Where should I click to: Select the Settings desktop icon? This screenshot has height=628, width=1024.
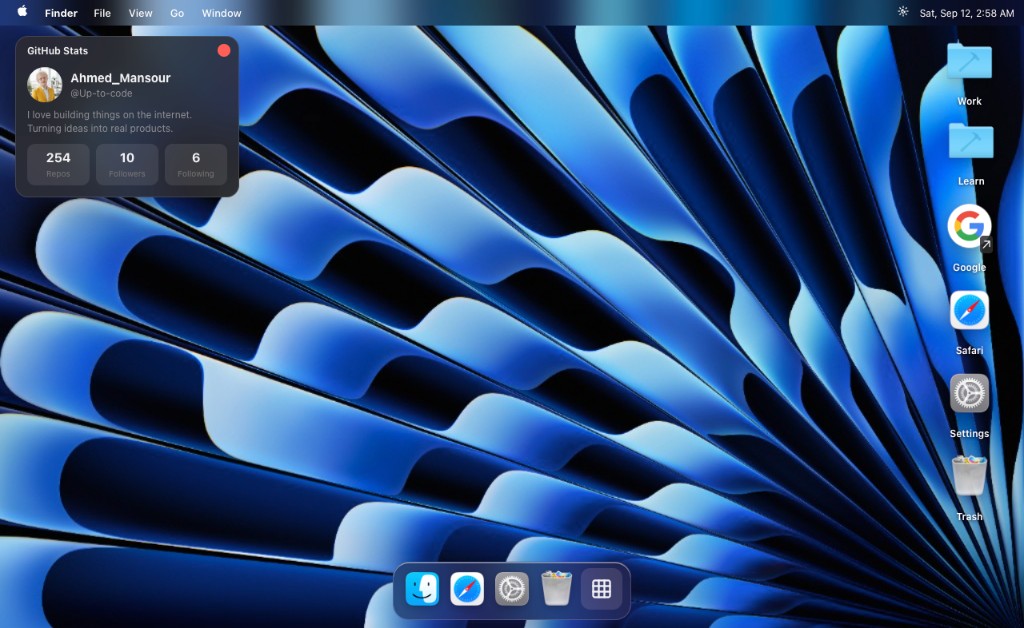coord(969,406)
